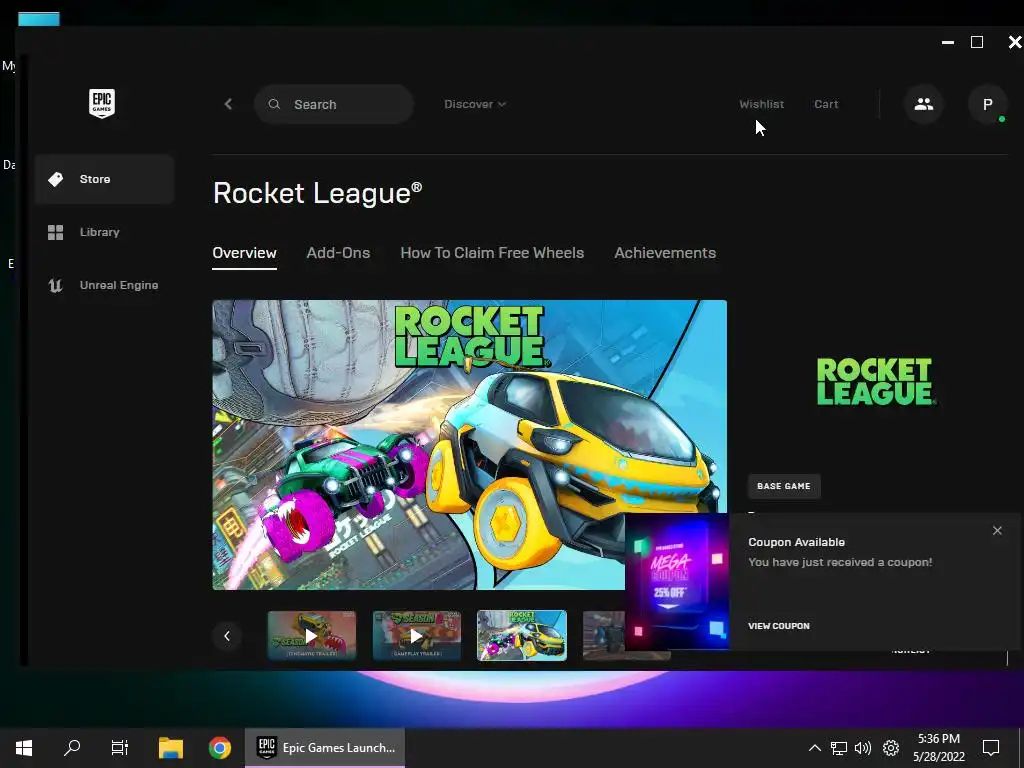Image resolution: width=1024 pixels, height=768 pixels.
Task: Open Task View in the taskbar
Action: (x=120, y=748)
